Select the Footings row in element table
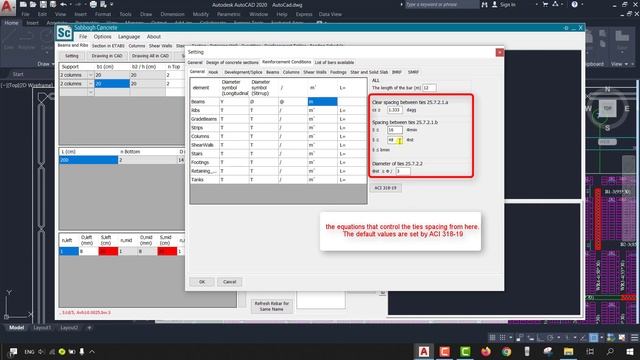Viewport: 640px width, 360px height. (278, 162)
